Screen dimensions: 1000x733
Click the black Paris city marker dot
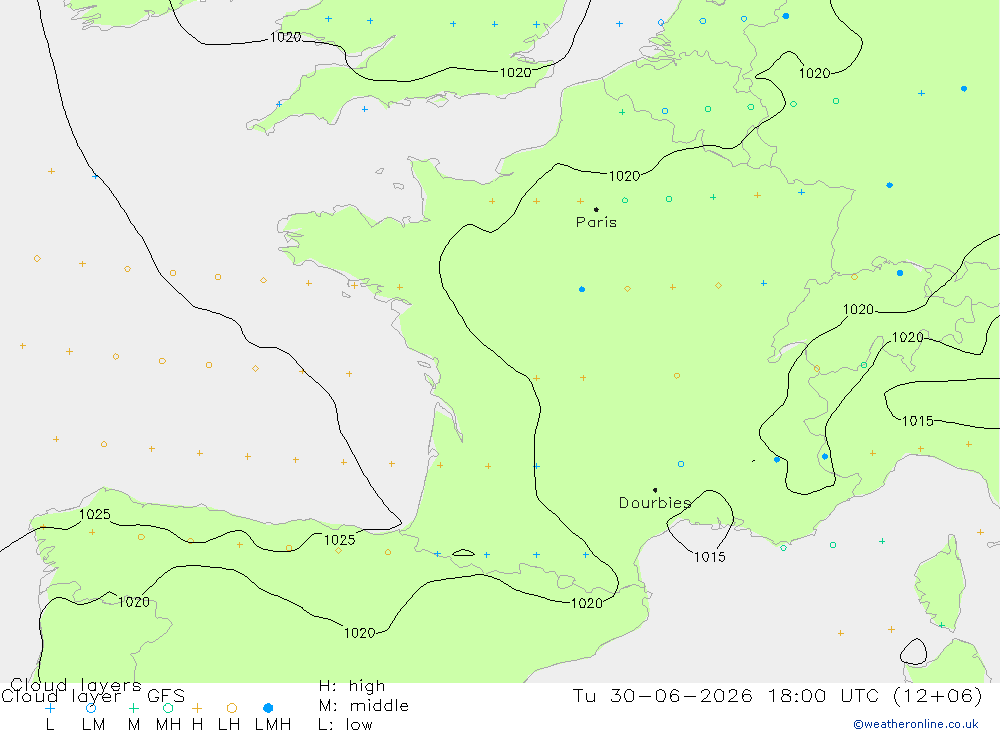[x=596, y=209]
